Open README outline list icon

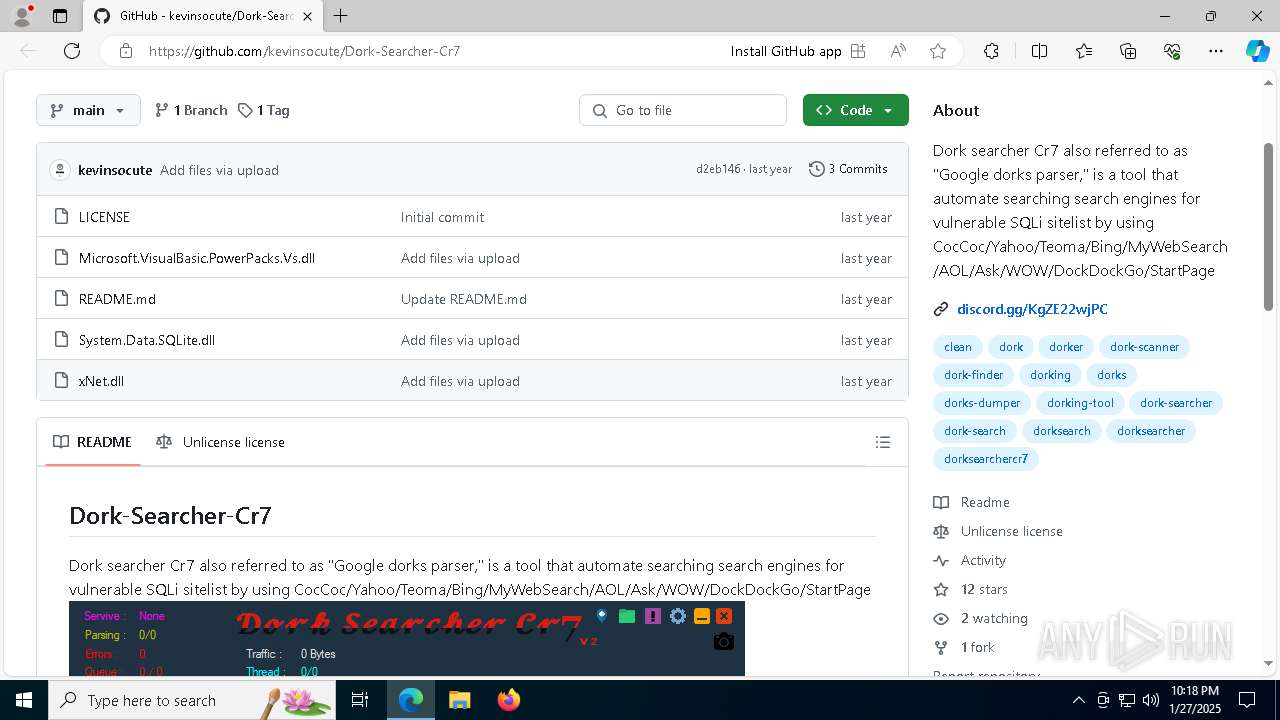(882, 442)
